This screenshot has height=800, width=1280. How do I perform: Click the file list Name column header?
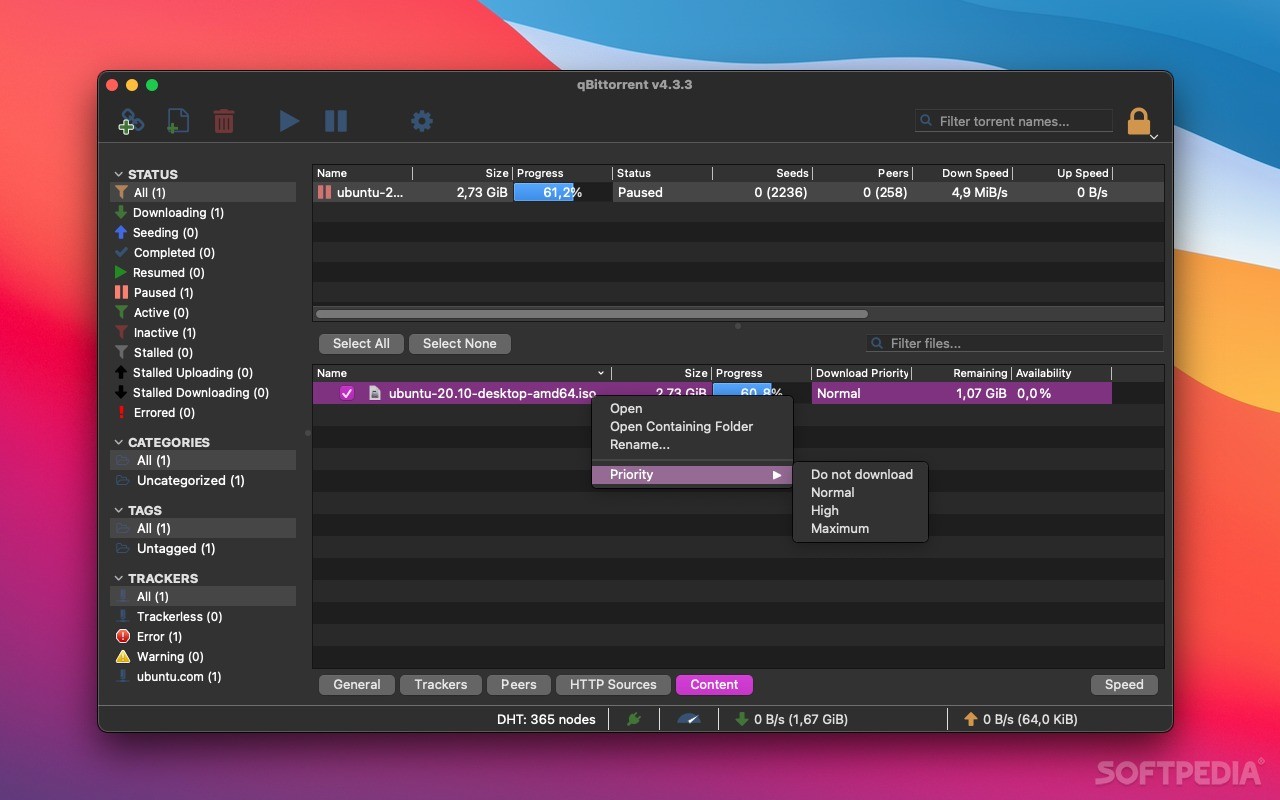tap(461, 373)
